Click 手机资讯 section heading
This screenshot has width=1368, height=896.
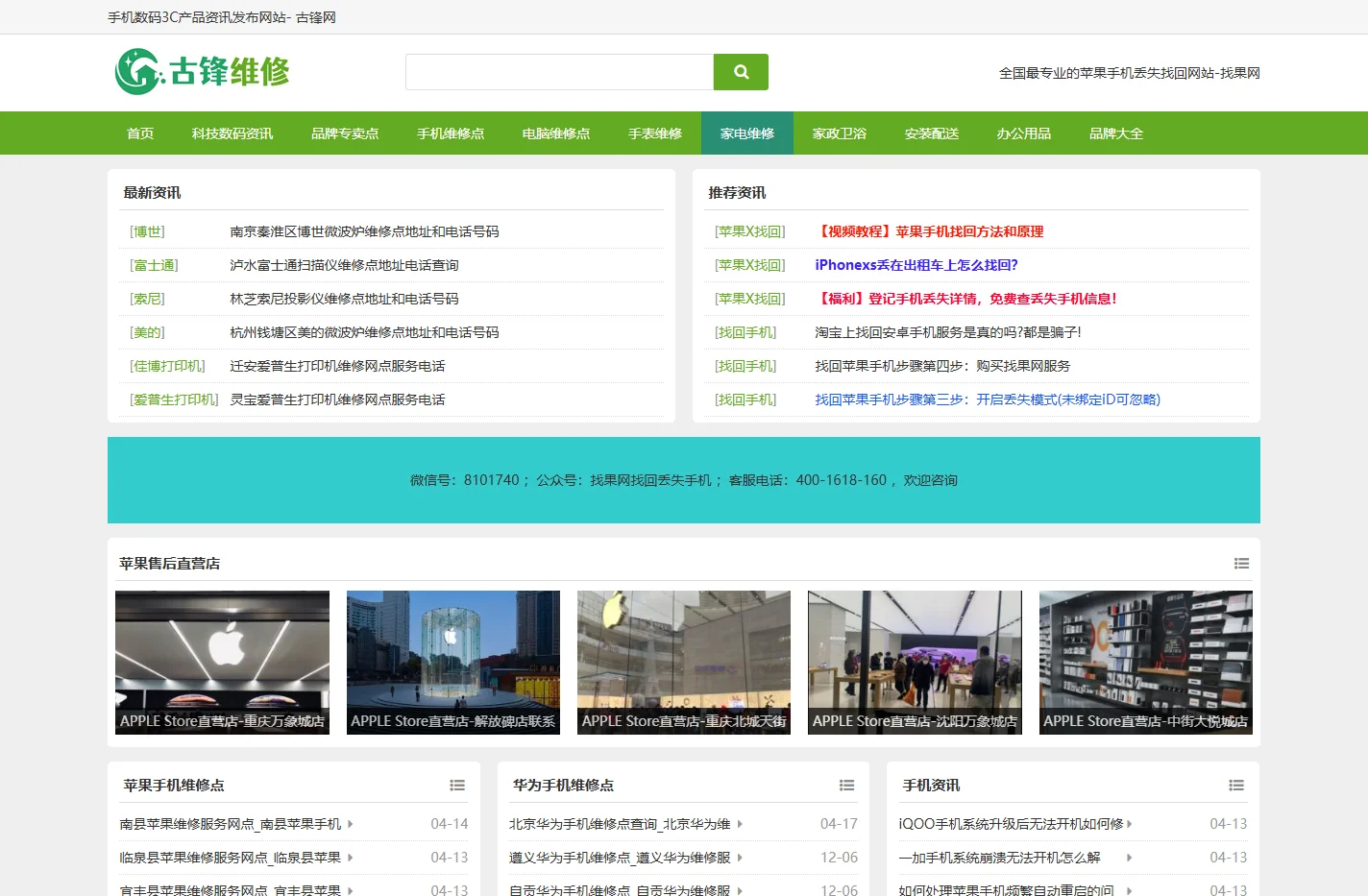point(932,786)
